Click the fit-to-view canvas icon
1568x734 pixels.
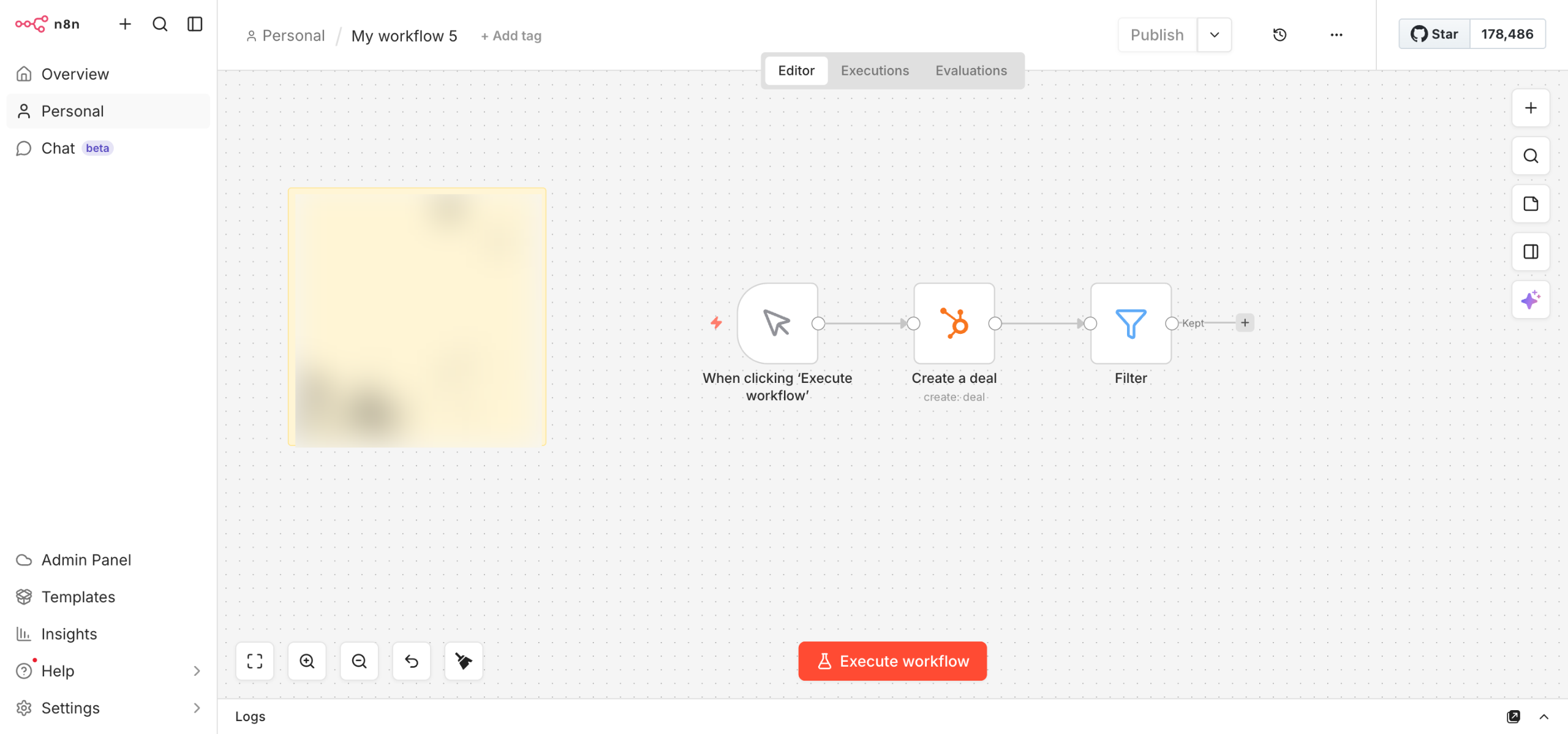255,661
